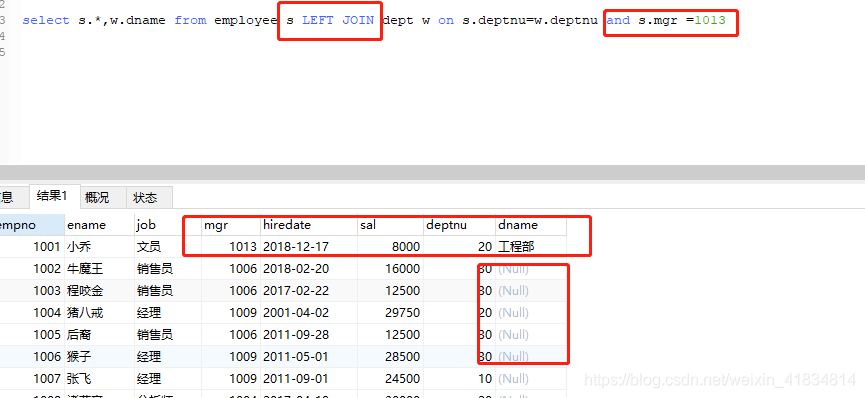Select the deptnu column header
Screen dimensions: 865x398
(460, 225)
